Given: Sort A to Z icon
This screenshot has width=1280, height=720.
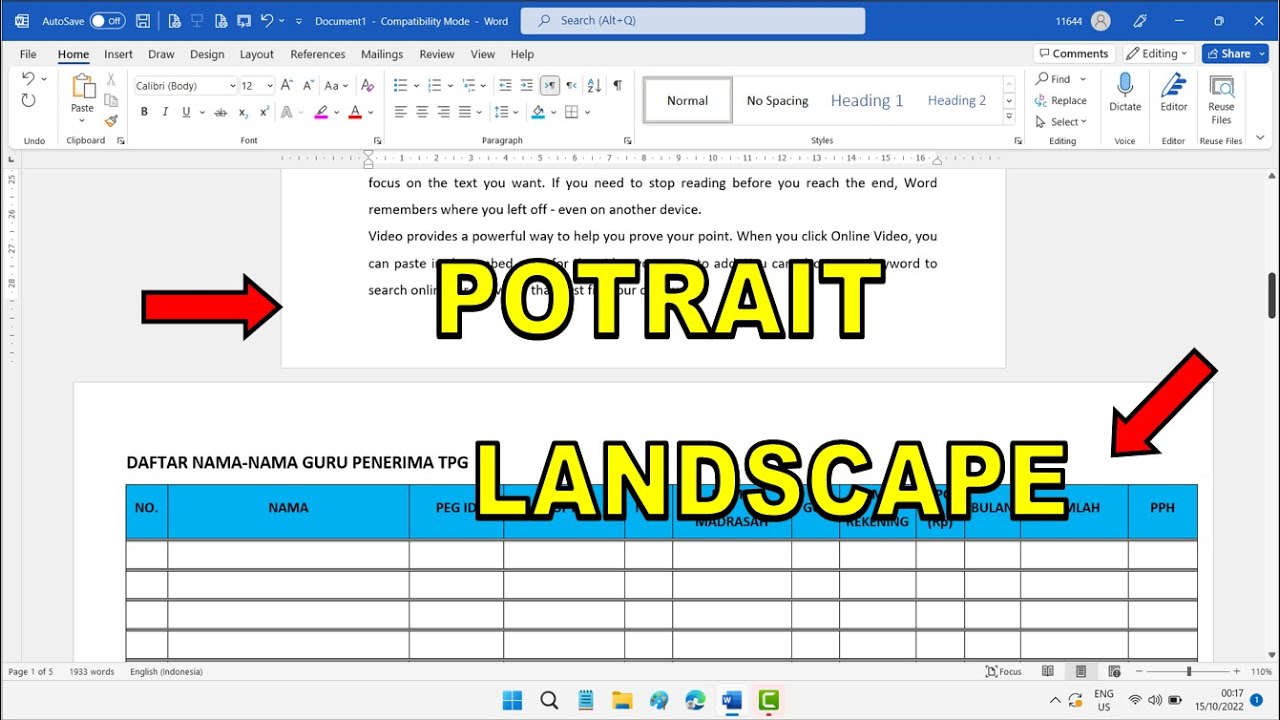Looking at the screenshot, I should [x=594, y=86].
